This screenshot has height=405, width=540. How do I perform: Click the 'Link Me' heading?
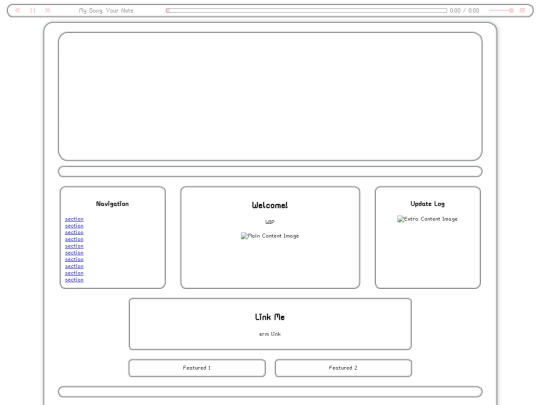pyautogui.click(x=270, y=317)
